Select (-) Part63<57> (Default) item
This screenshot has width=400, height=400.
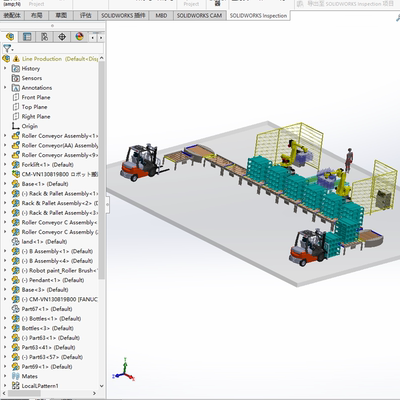[52, 357]
